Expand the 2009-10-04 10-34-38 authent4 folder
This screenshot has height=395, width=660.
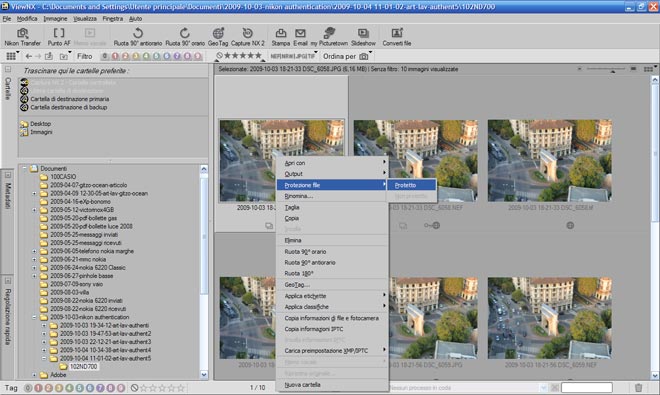[44, 350]
